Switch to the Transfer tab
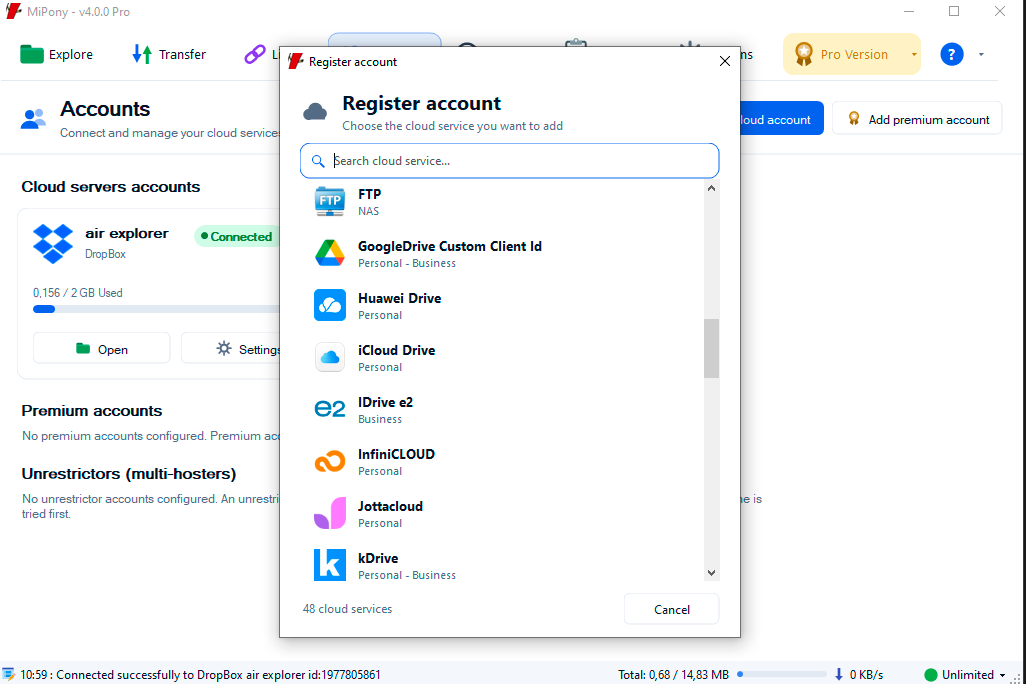This screenshot has width=1026, height=684. tap(169, 54)
